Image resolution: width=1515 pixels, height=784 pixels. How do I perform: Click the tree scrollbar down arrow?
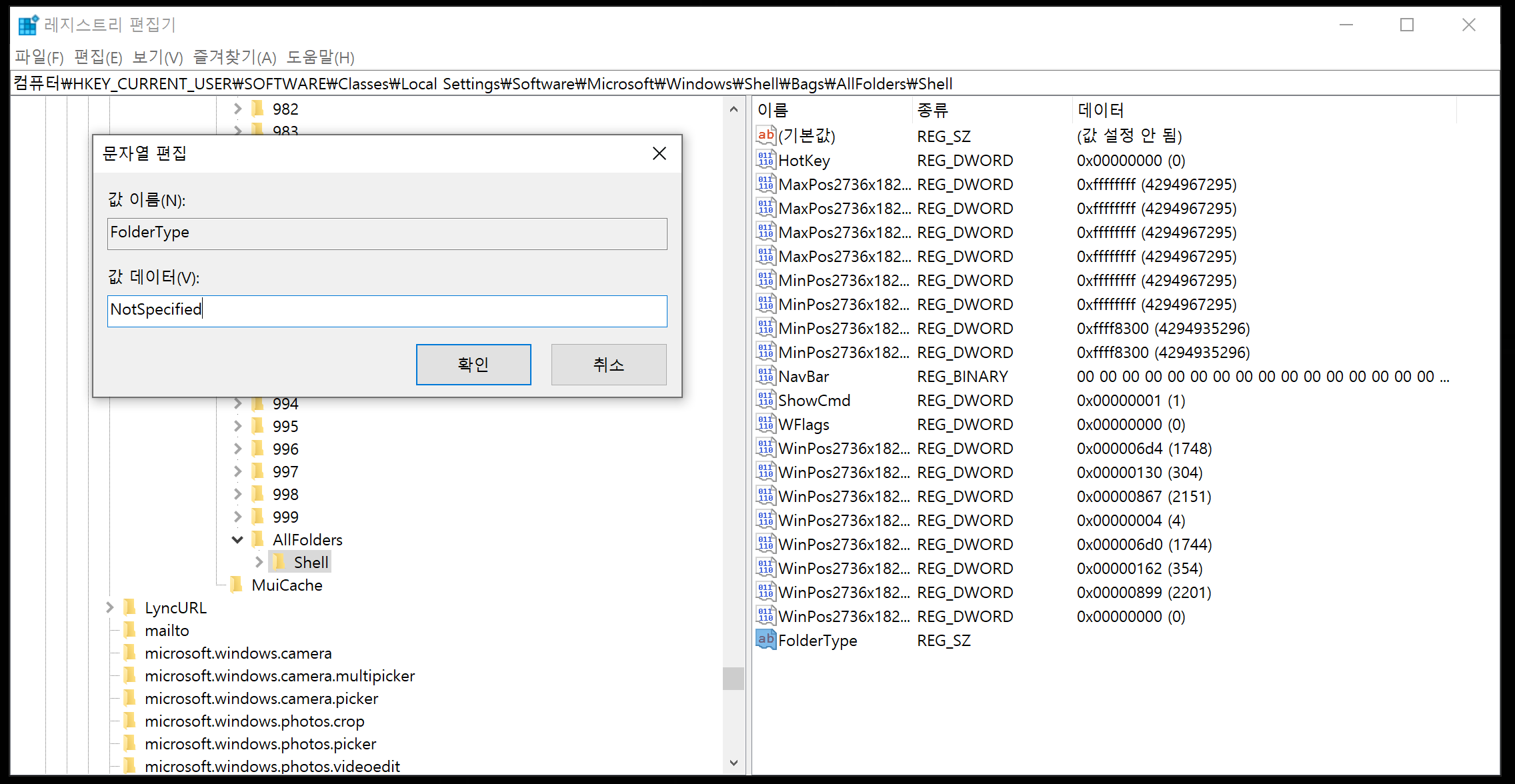(x=733, y=763)
